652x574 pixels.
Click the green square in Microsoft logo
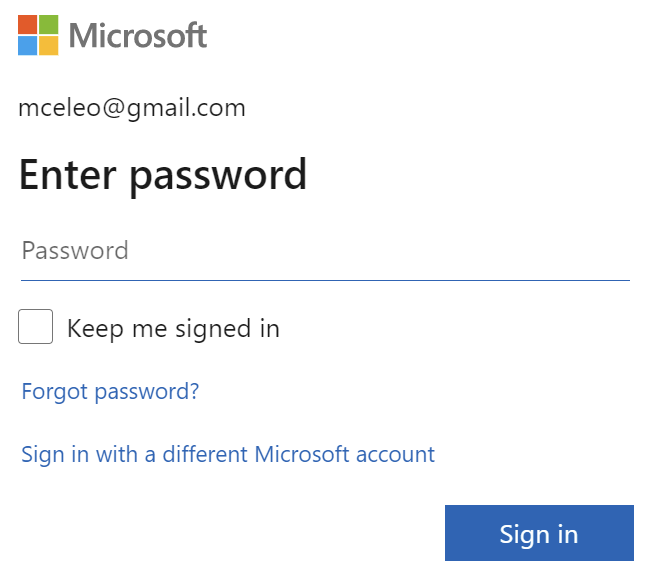coord(48,25)
